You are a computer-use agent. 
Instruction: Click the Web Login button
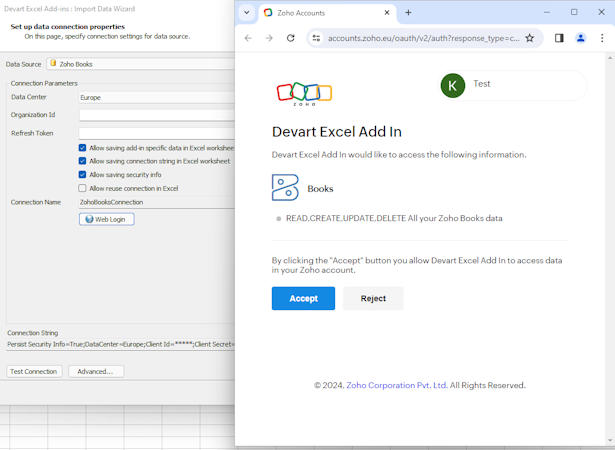pyautogui.click(x=107, y=219)
